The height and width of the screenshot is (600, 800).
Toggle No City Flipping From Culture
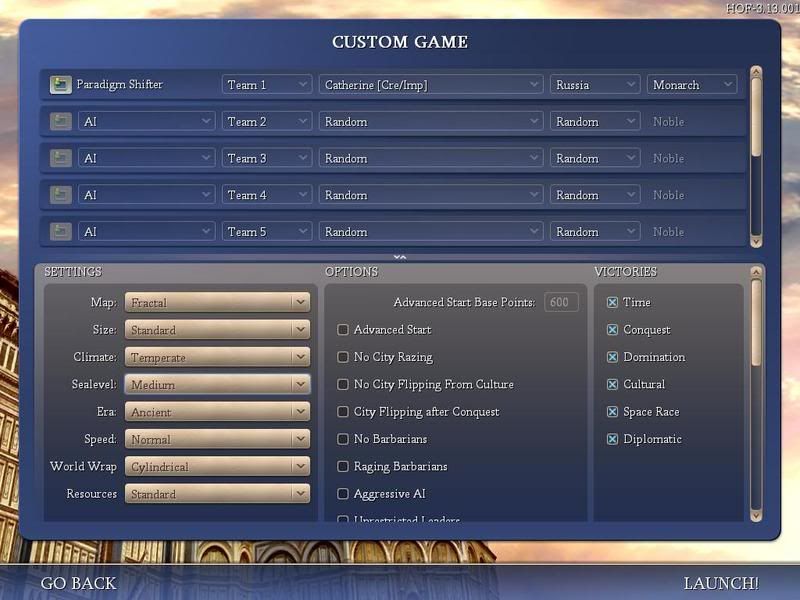(343, 384)
